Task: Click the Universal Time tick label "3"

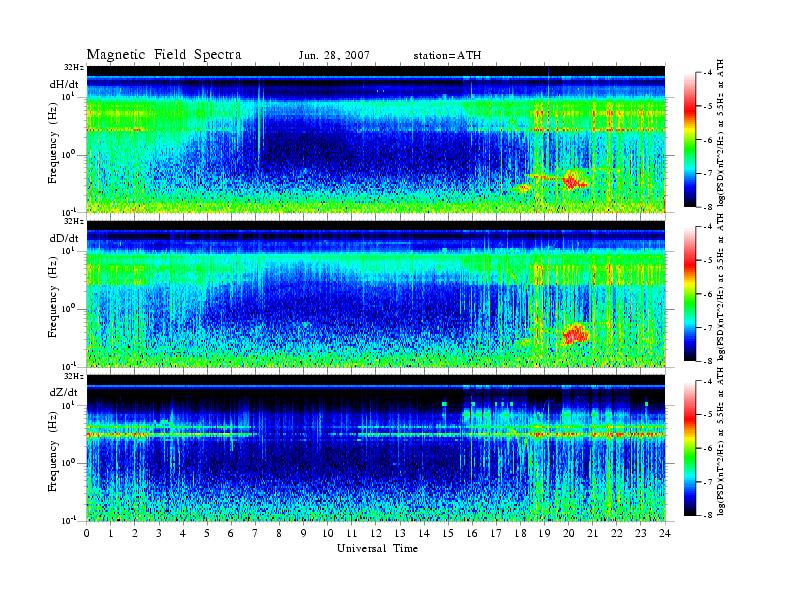Action: 159,533
